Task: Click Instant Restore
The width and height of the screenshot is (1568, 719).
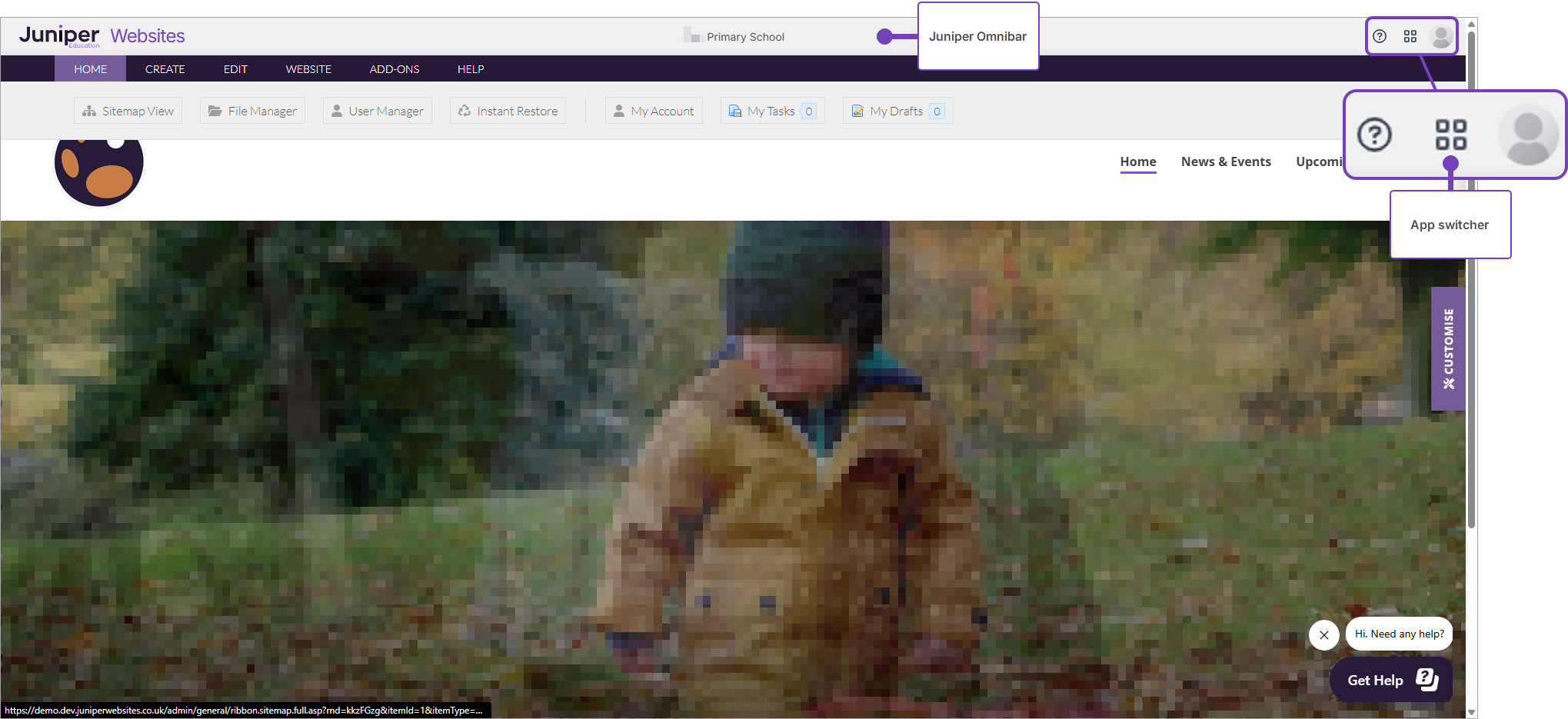Action: click(x=508, y=111)
